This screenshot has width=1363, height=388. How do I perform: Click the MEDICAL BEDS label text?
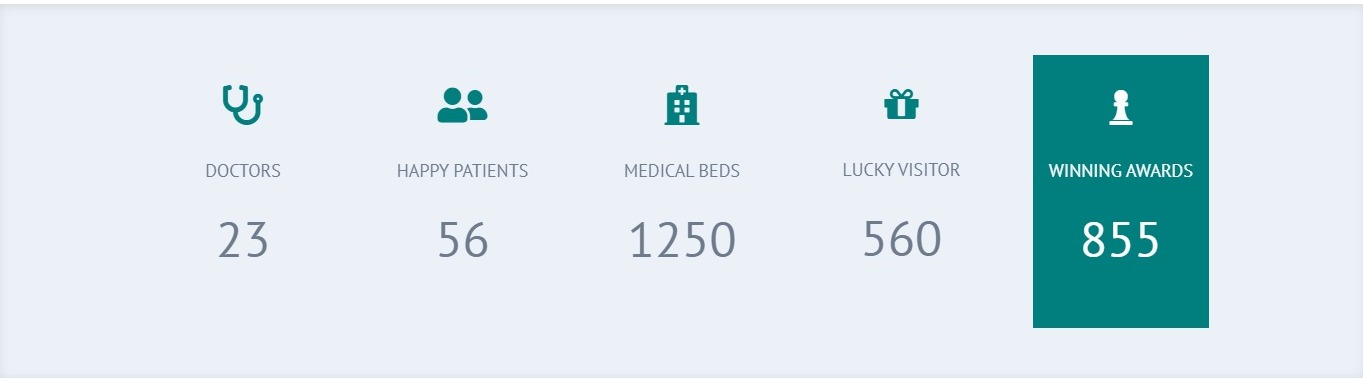point(682,171)
